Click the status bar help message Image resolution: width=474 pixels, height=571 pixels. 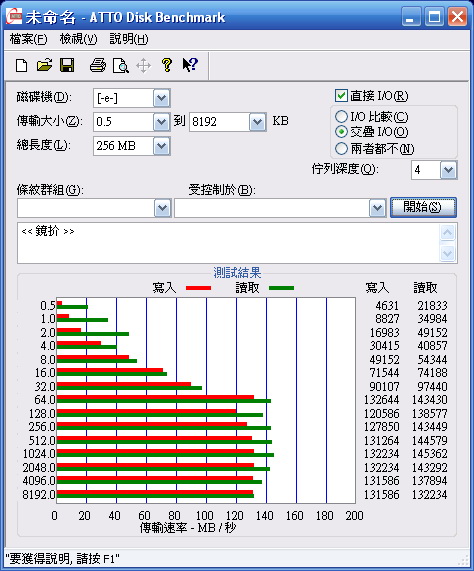click(63, 558)
